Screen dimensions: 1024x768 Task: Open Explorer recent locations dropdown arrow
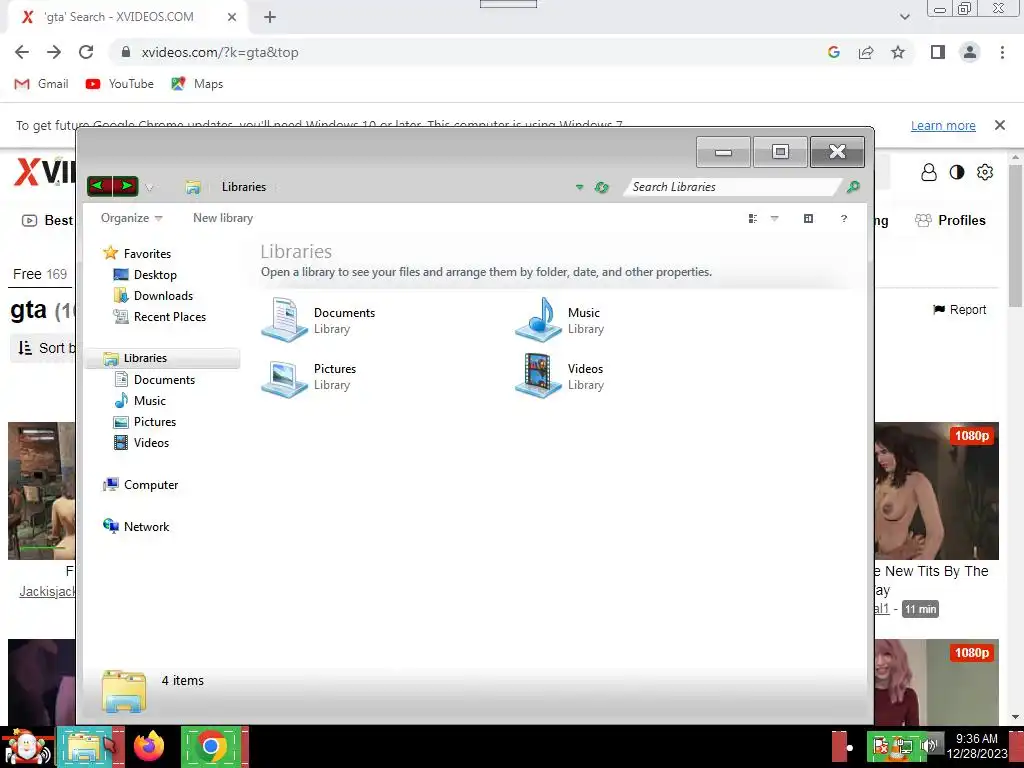point(150,187)
